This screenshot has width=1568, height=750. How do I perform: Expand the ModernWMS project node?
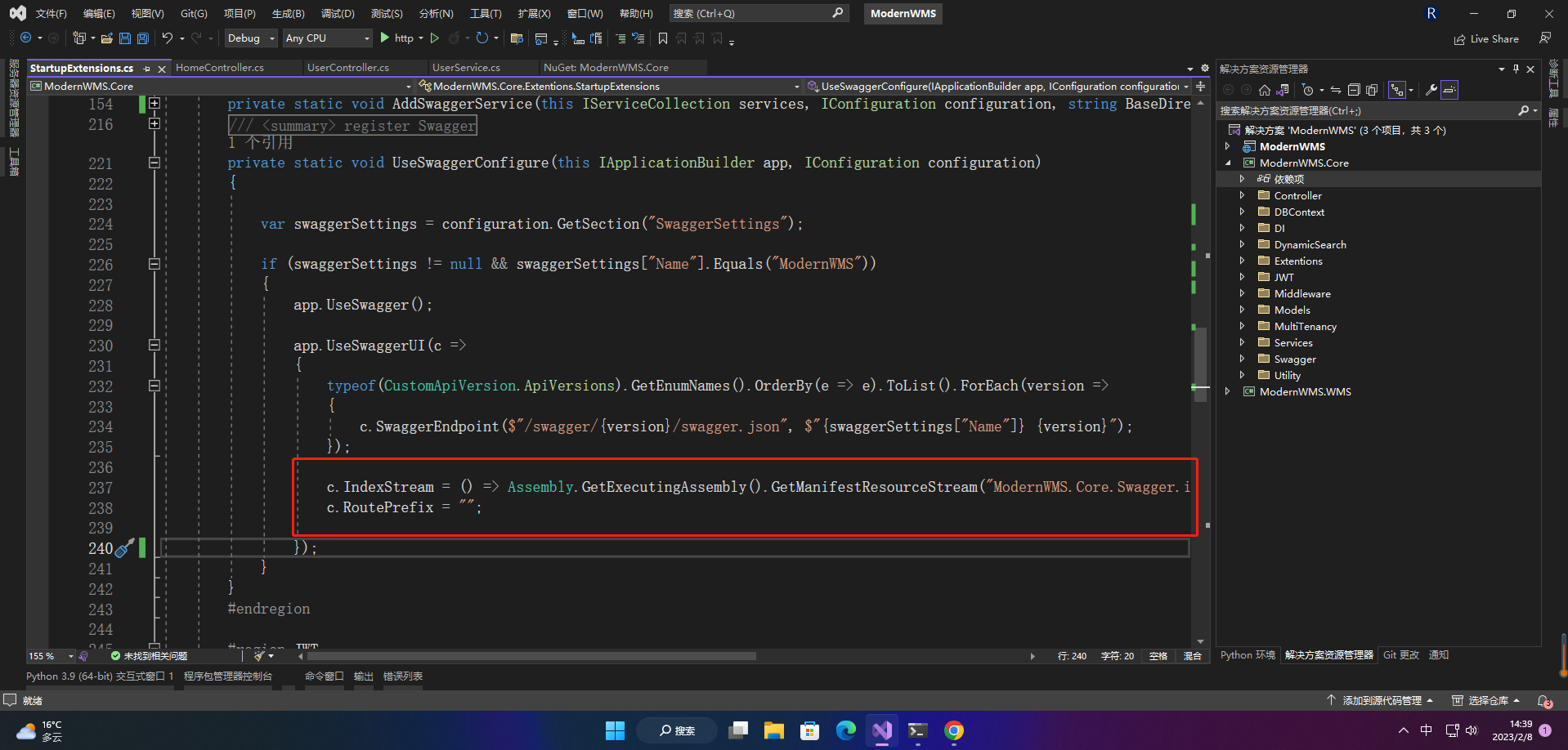1228,146
